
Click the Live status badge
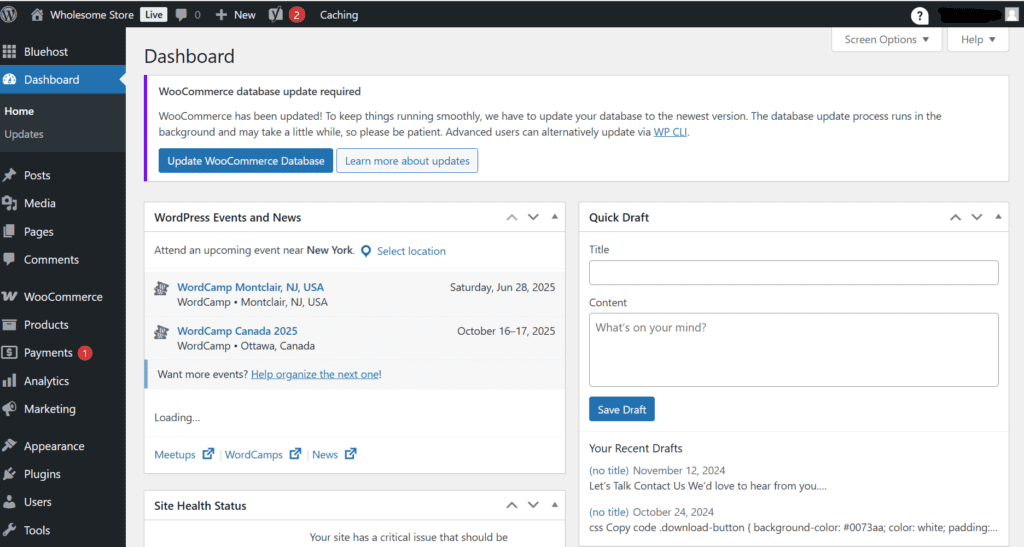(x=153, y=14)
